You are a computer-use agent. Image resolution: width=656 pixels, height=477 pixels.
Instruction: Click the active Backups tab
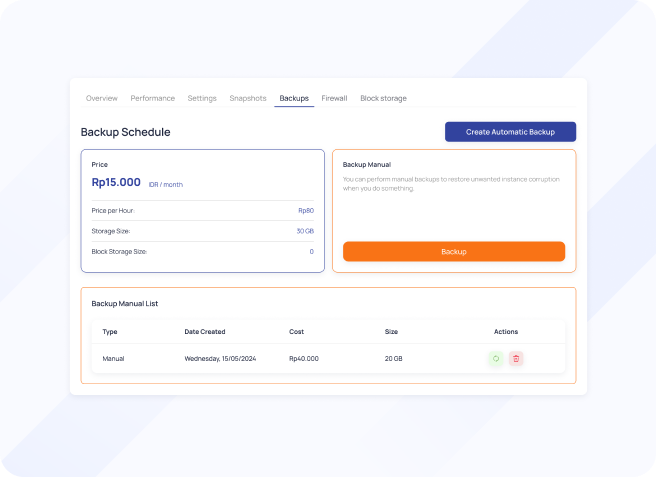click(x=294, y=98)
